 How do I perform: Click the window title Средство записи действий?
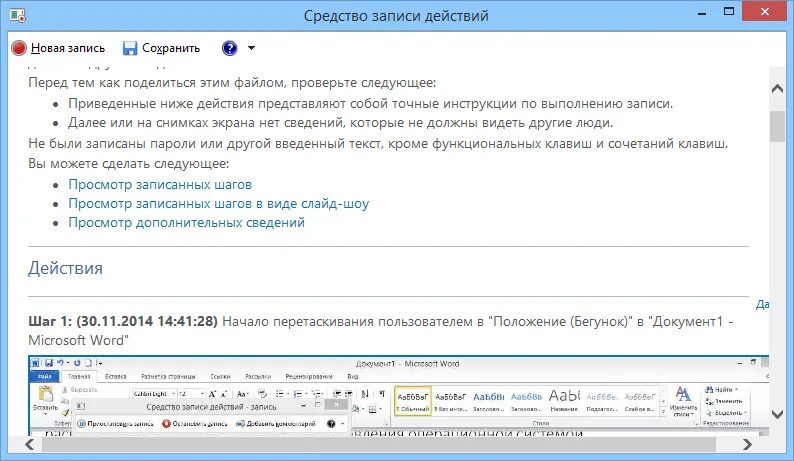pos(396,16)
